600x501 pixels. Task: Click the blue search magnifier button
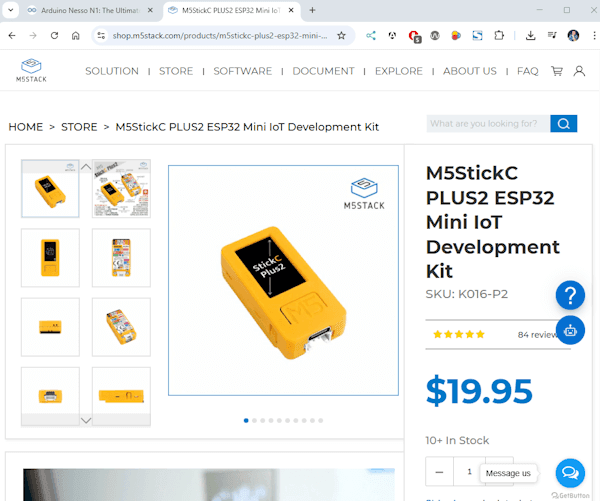564,124
